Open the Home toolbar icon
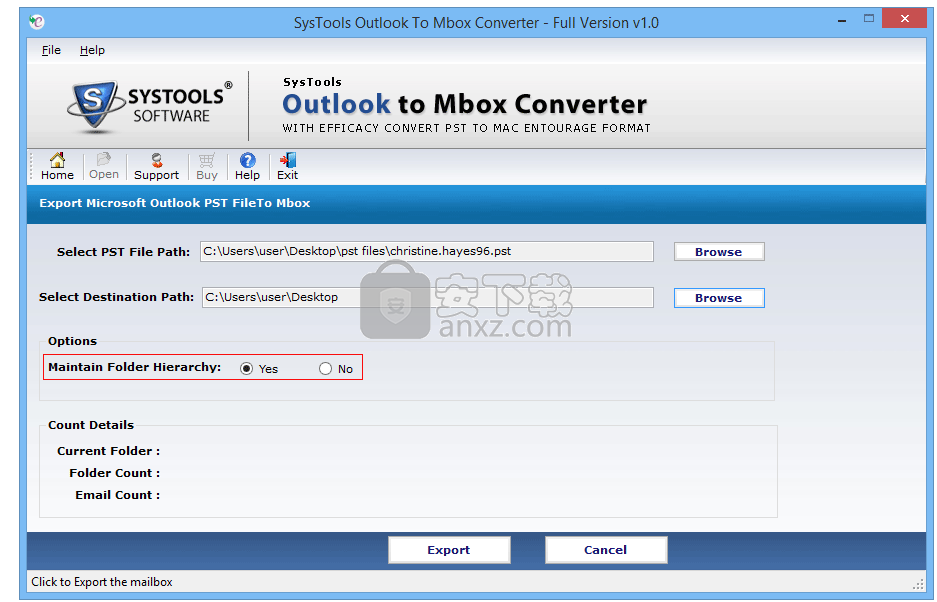 (x=57, y=166)
